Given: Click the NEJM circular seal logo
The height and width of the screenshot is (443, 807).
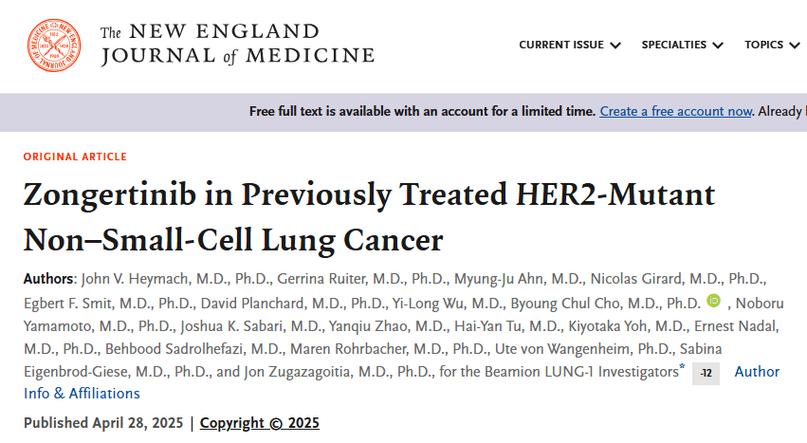Looking at the screenshot, I should 54,45.
